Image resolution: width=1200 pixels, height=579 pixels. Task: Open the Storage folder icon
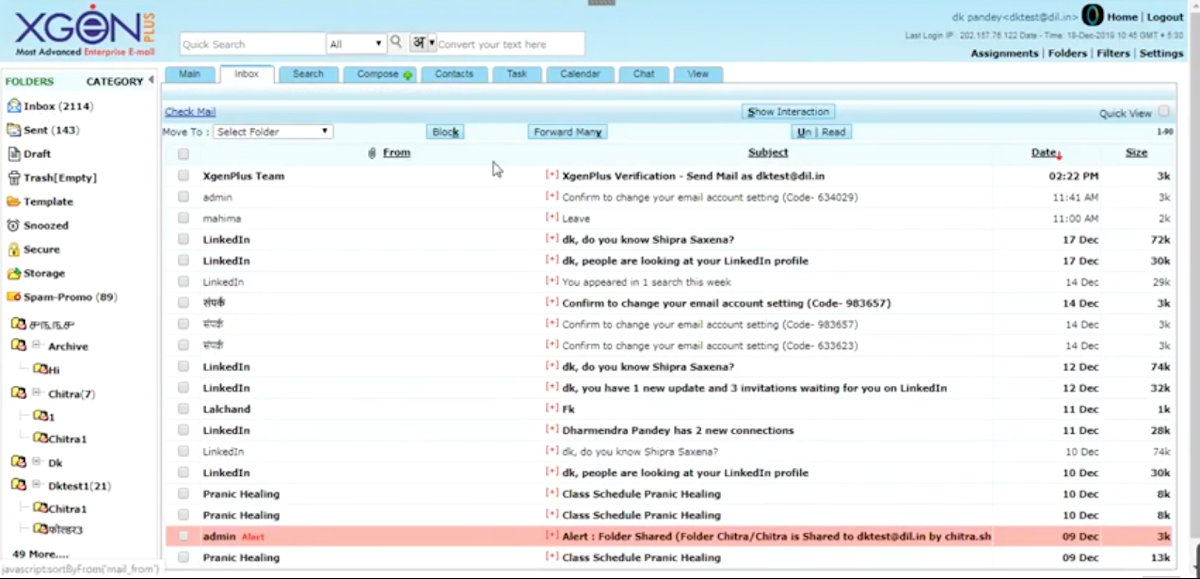[x=12, y=273]
